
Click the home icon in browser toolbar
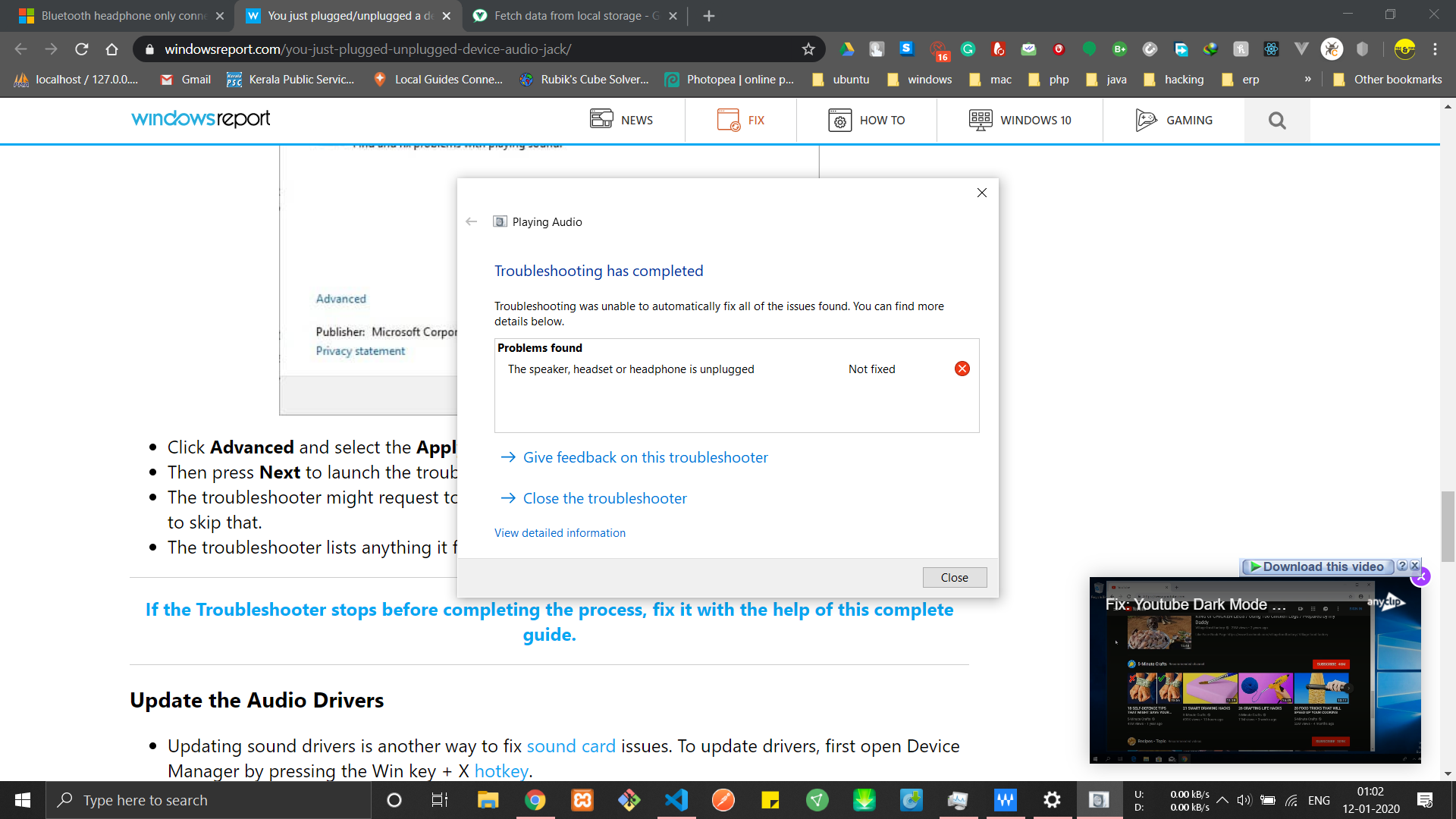[x=113, y=49]
